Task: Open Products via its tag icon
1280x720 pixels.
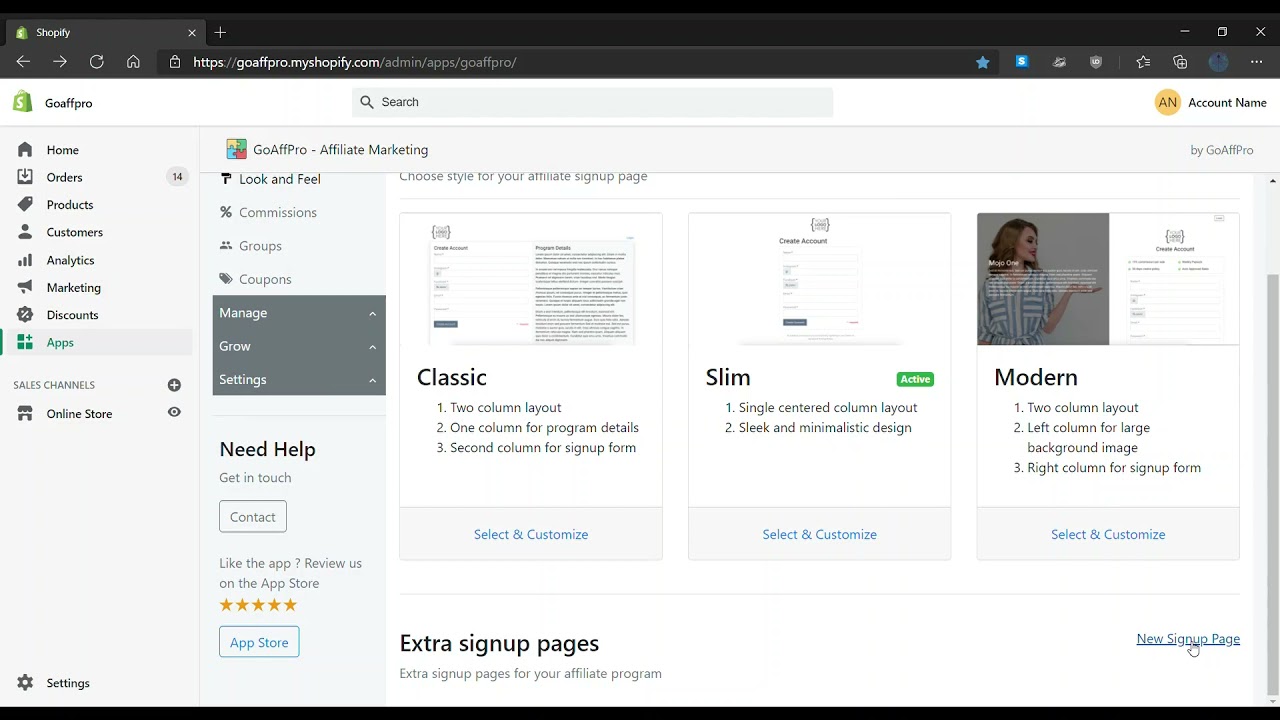Action: coord(25,204)
